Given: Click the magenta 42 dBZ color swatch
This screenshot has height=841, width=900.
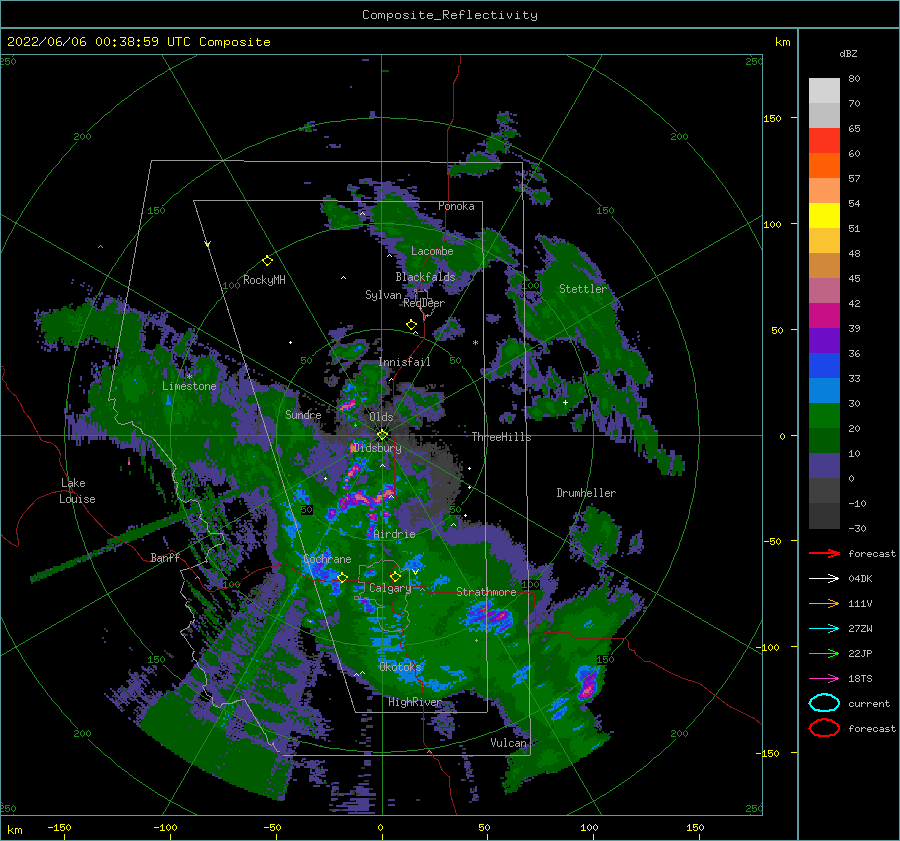Looking at the screenshot, I should tap(824, 315).
